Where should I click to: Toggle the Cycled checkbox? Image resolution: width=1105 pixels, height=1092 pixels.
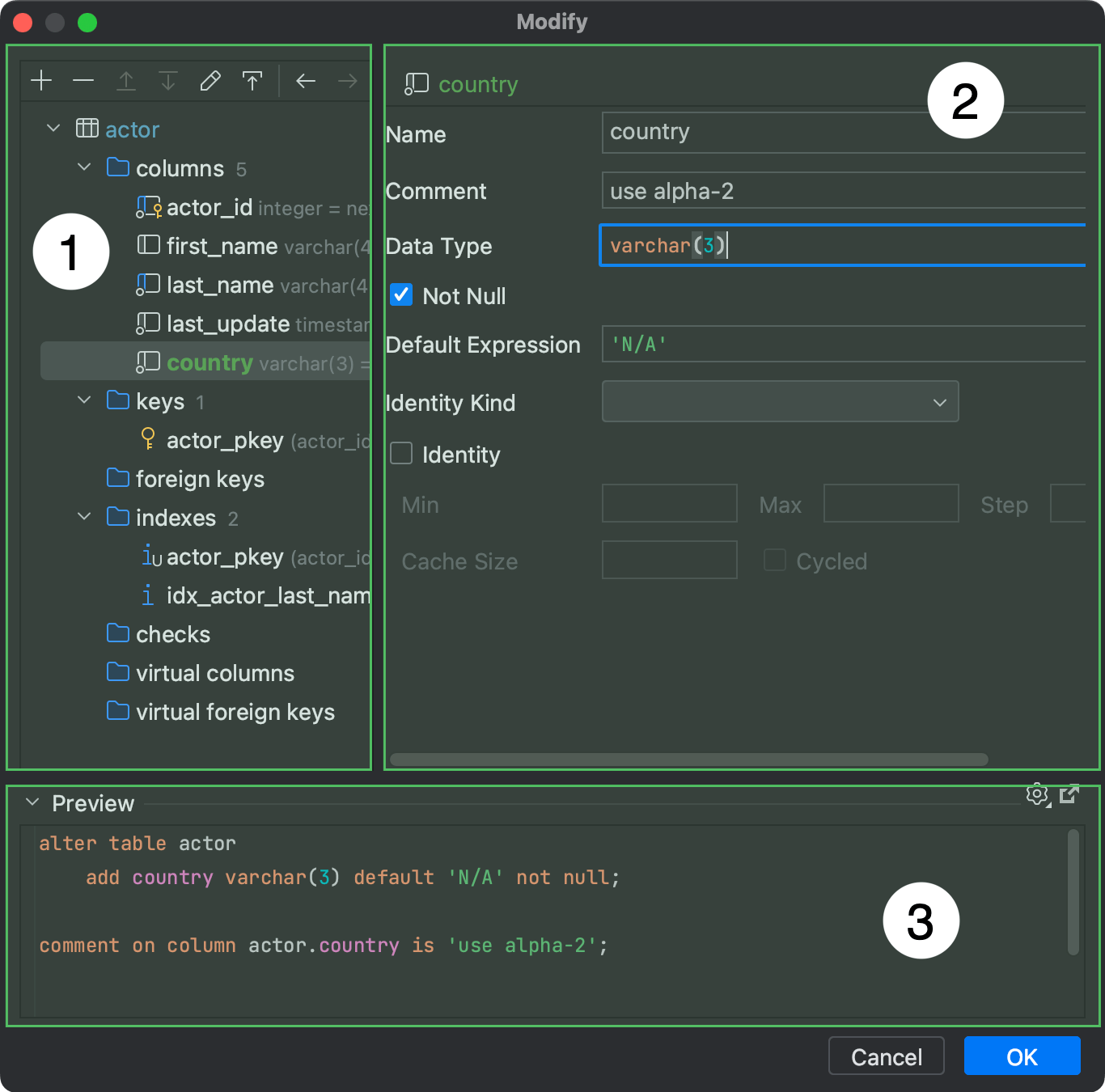774,559
